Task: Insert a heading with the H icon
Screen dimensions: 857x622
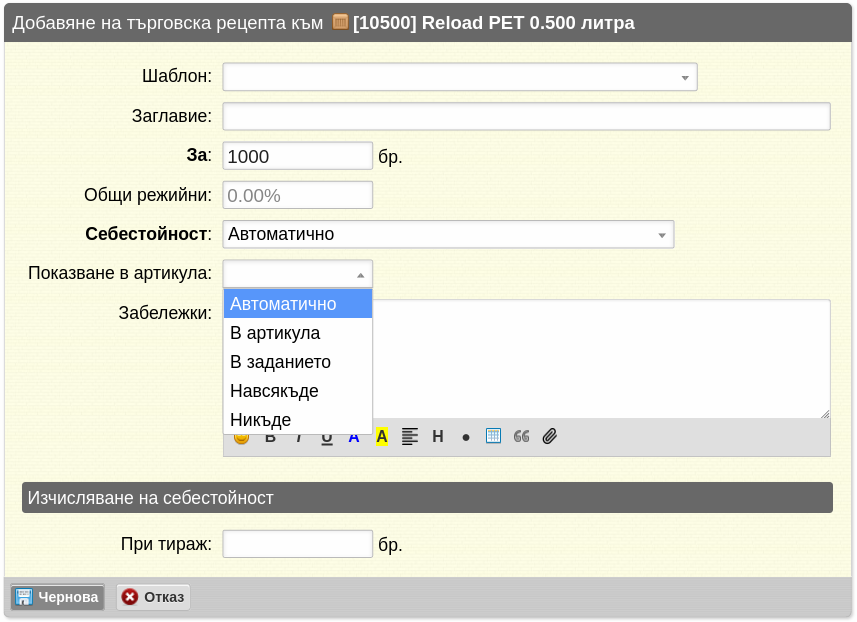Action: point(438,437)
